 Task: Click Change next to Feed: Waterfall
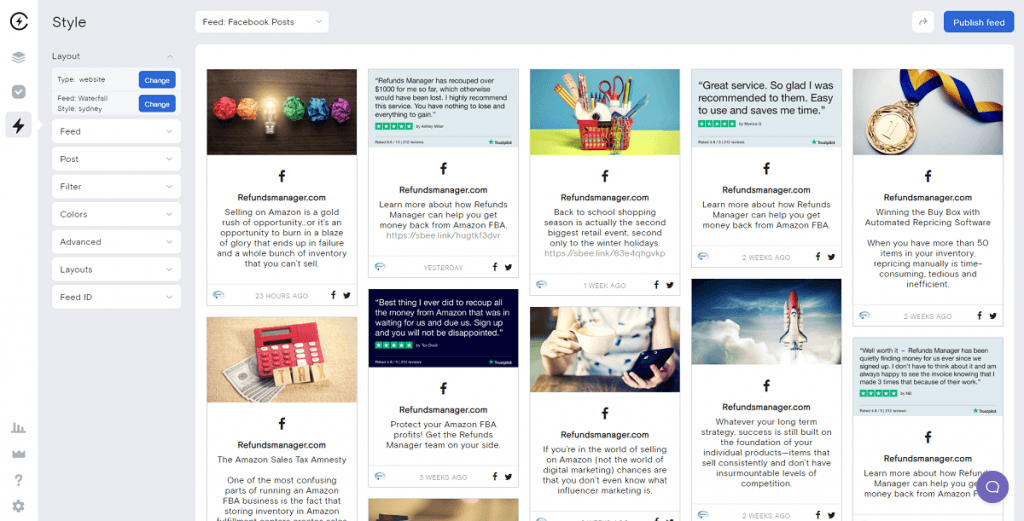[157, 103]
